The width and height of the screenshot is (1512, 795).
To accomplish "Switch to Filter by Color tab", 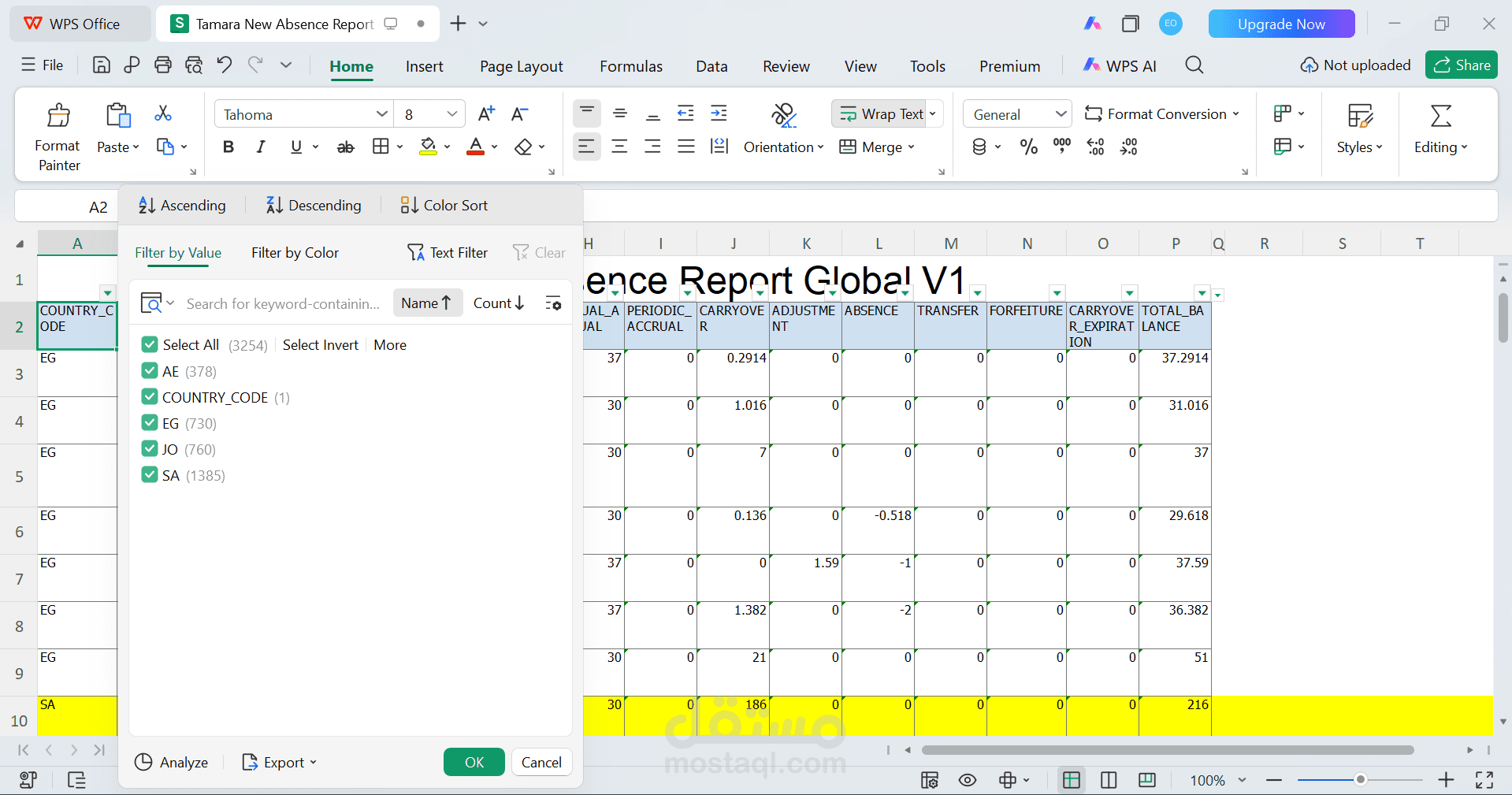I will (295, 253).
